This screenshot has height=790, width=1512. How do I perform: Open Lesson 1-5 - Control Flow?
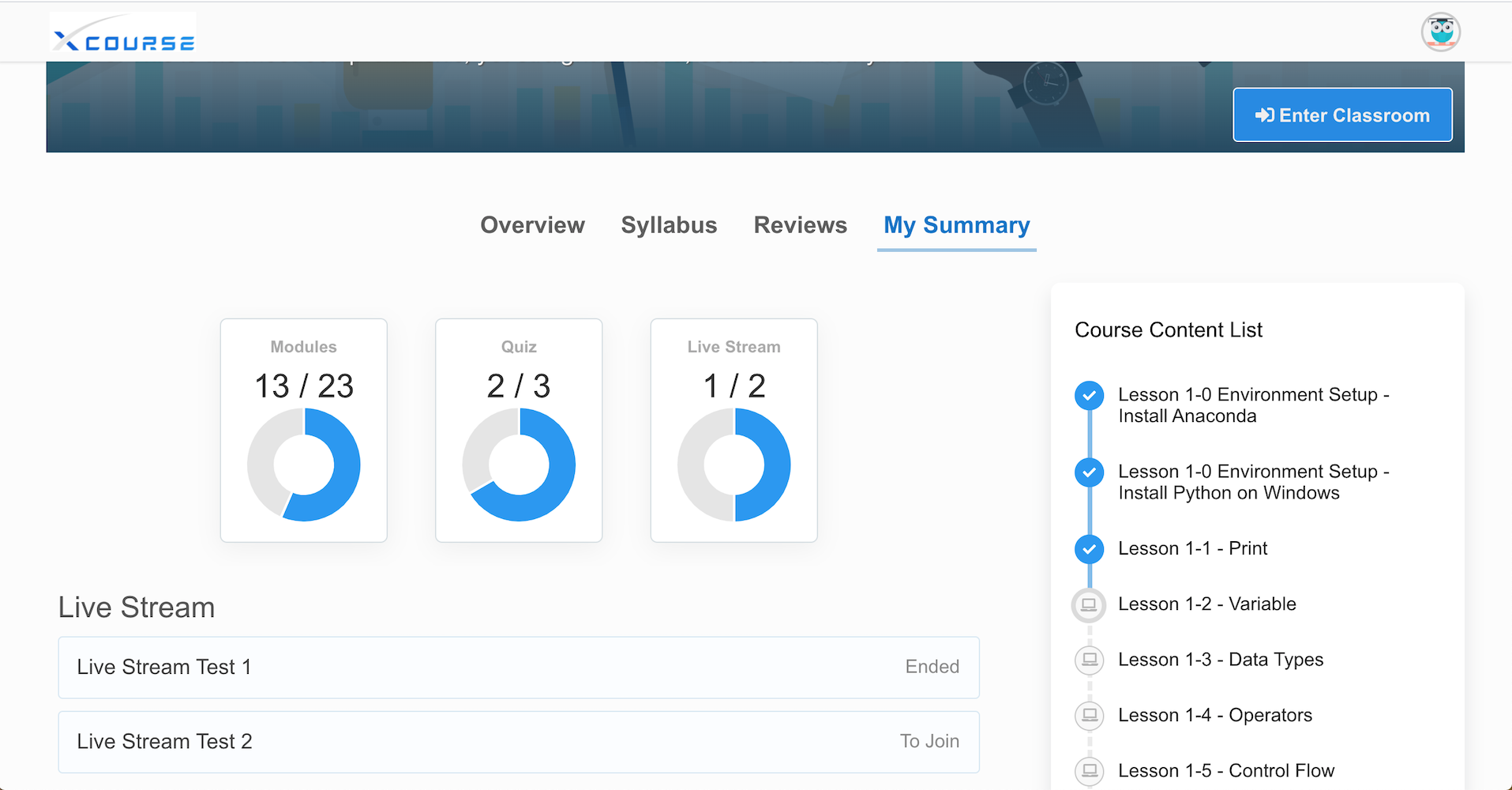point(1226,770)
